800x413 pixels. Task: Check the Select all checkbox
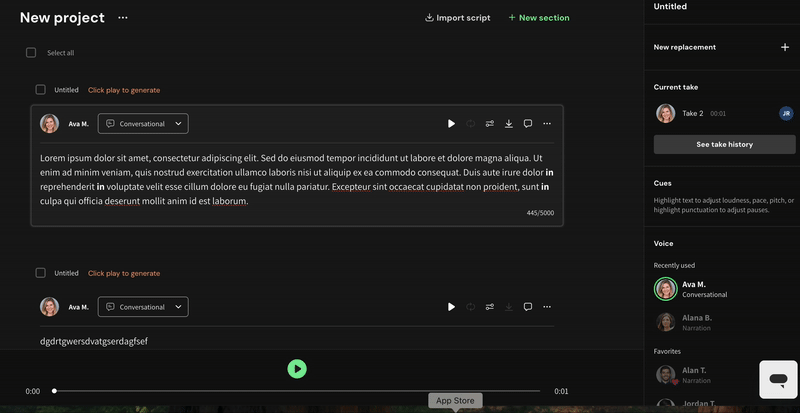[x=31, y=53]
